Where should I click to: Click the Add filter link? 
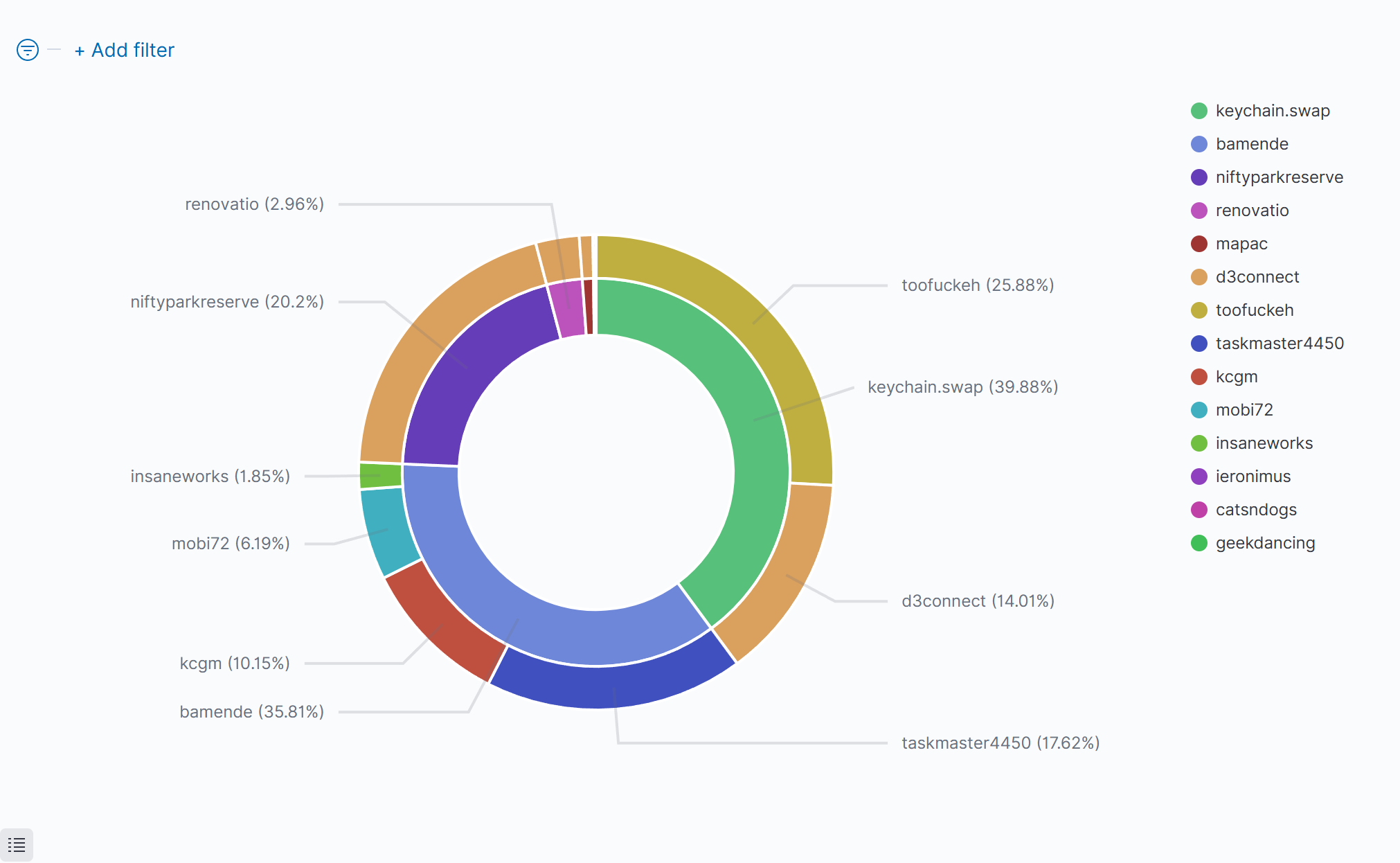pyautogui.click(x=125, y=50)
